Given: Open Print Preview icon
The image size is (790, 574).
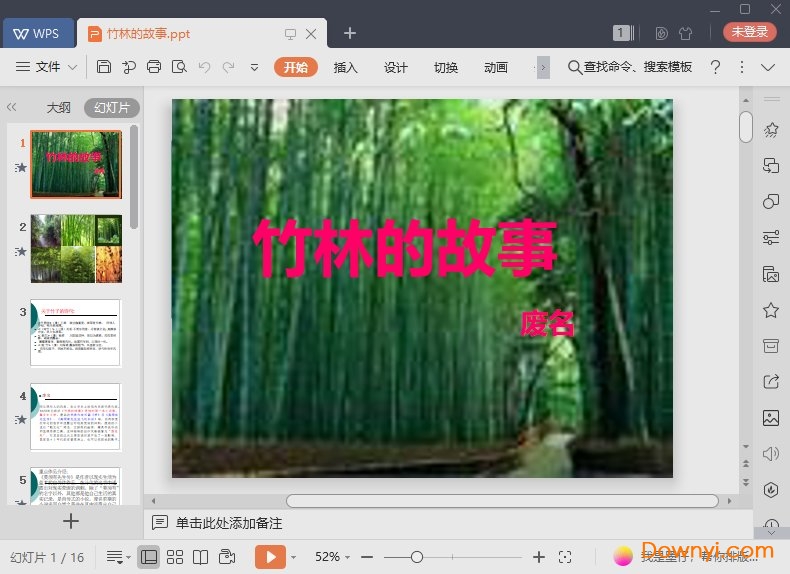Looking at the screenshot, I should tap(179, 67).
